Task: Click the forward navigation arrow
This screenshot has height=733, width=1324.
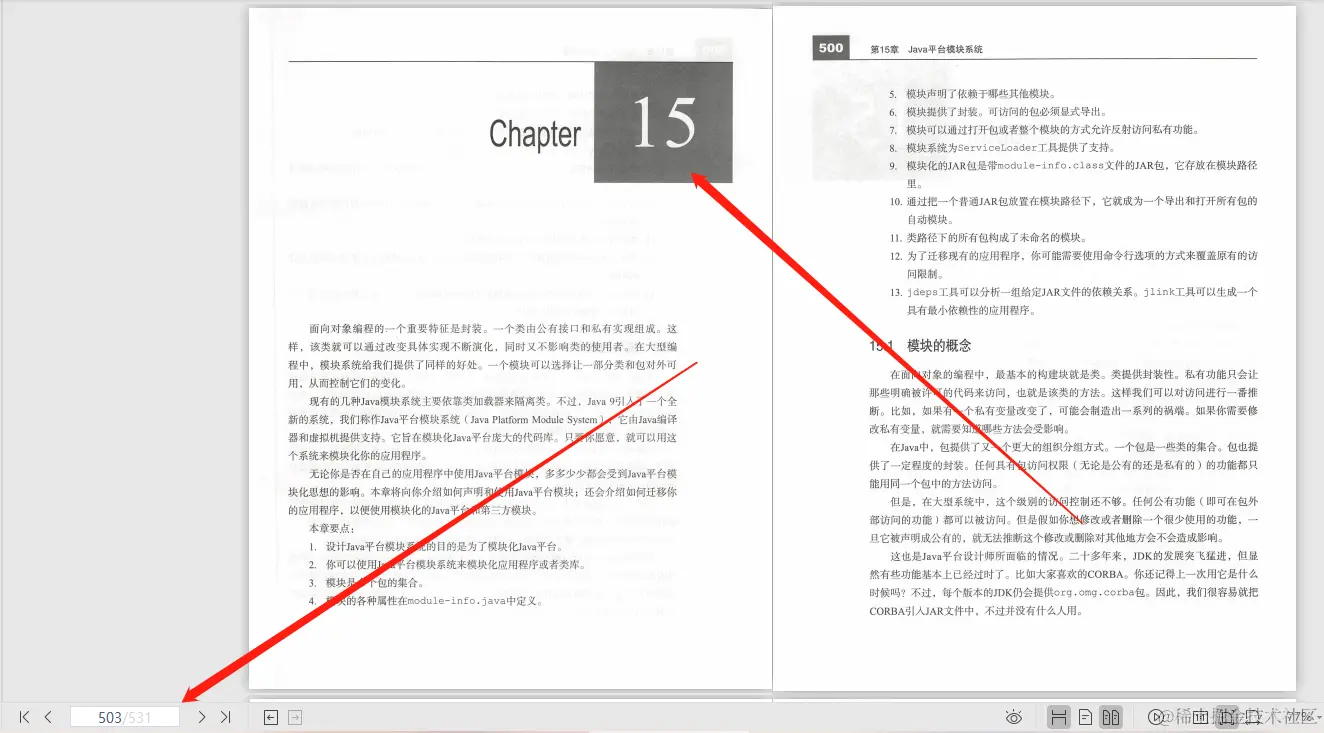Action: [x=294, y=716]
